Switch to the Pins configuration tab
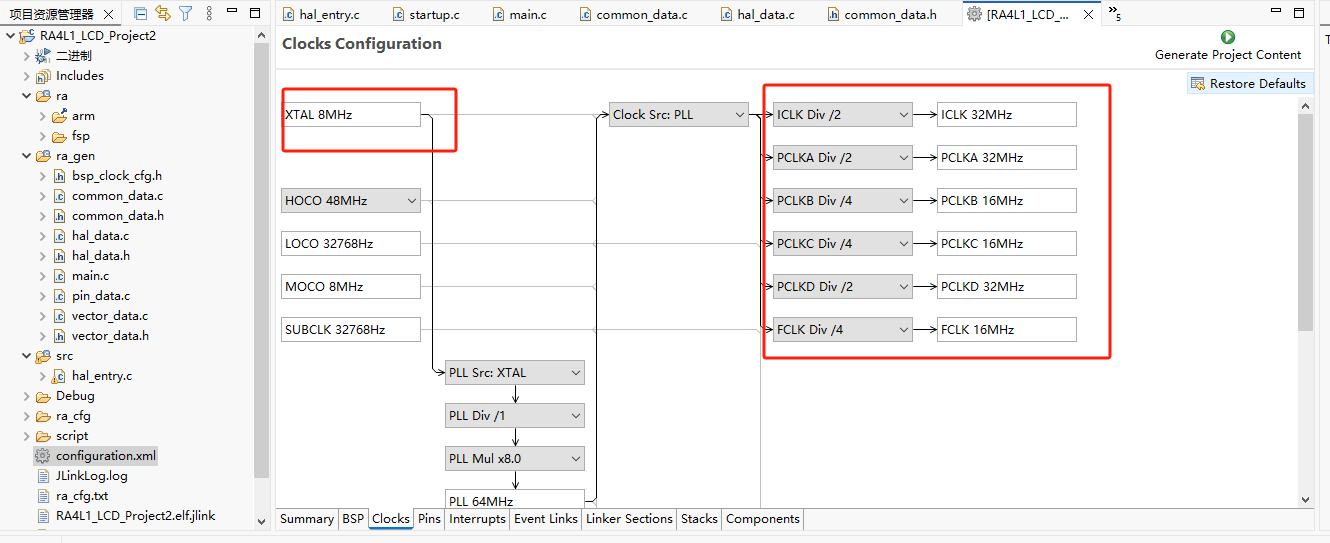1330x543 pixels. [x=429, y=519]
